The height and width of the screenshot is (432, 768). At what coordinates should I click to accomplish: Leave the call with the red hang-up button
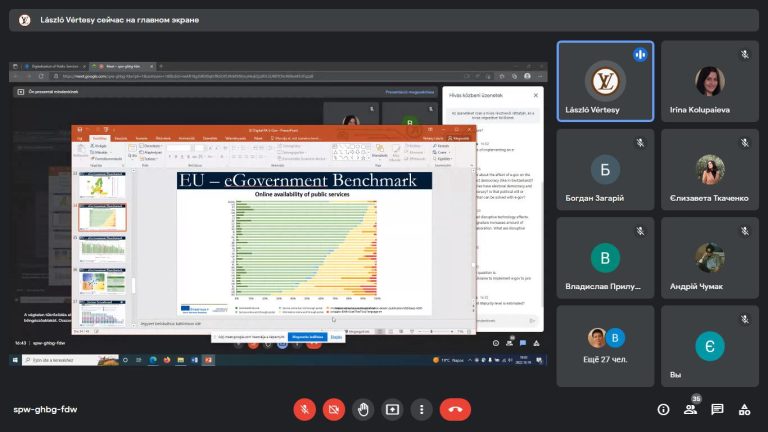(x=455, y=409)
